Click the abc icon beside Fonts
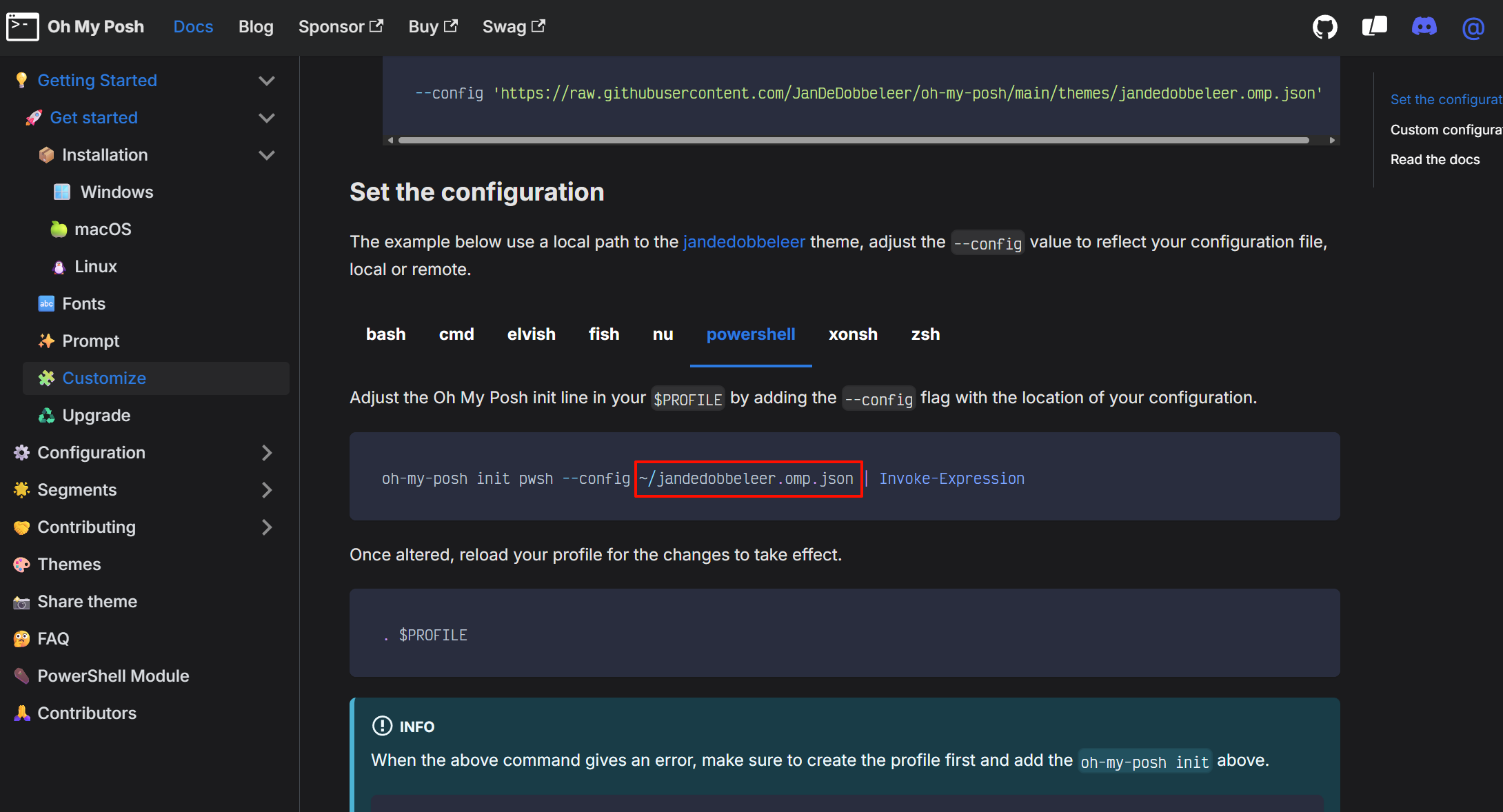 click(x=46, y=304)
